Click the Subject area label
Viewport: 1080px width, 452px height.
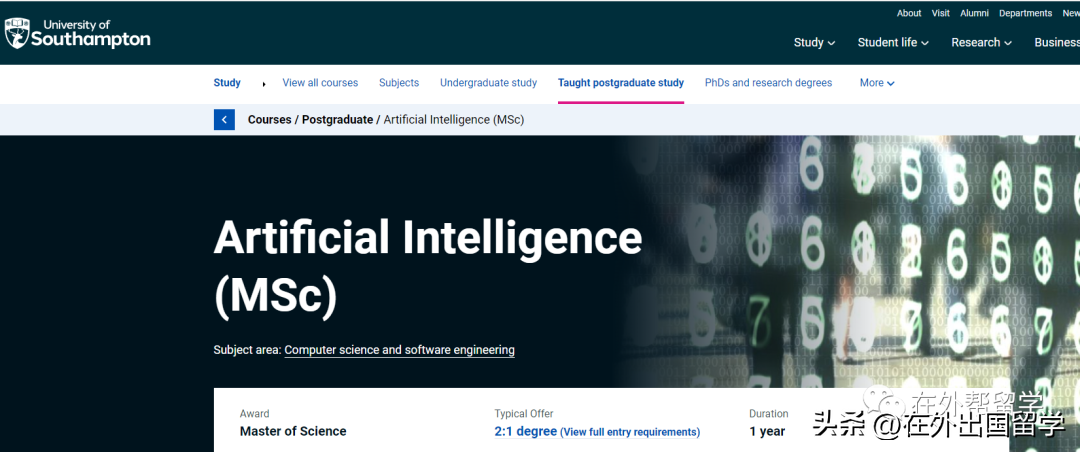click(x=247, y=350)
